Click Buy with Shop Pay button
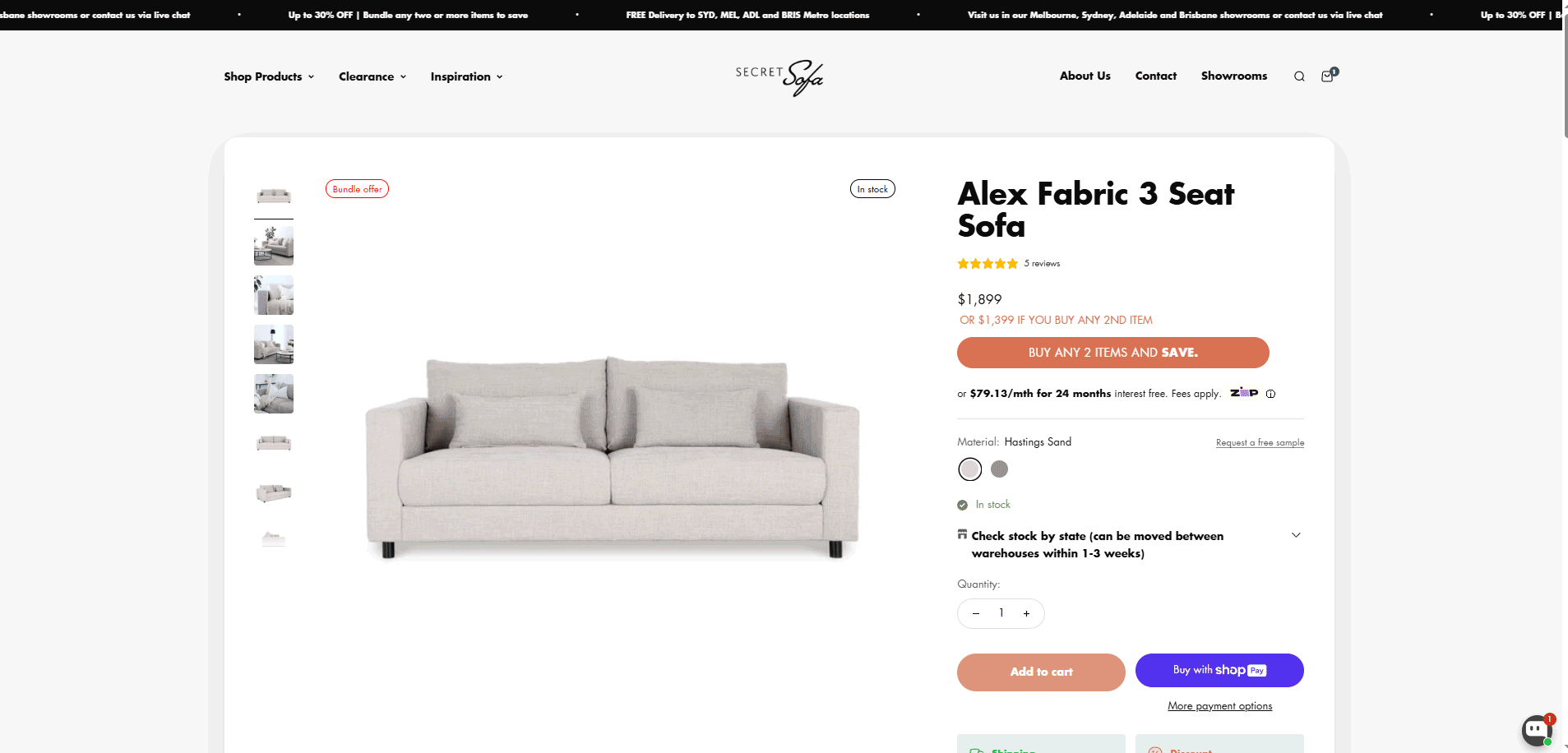This screenshot has height=753, width=1568. pyautogui.click(x=1219, y=670)
